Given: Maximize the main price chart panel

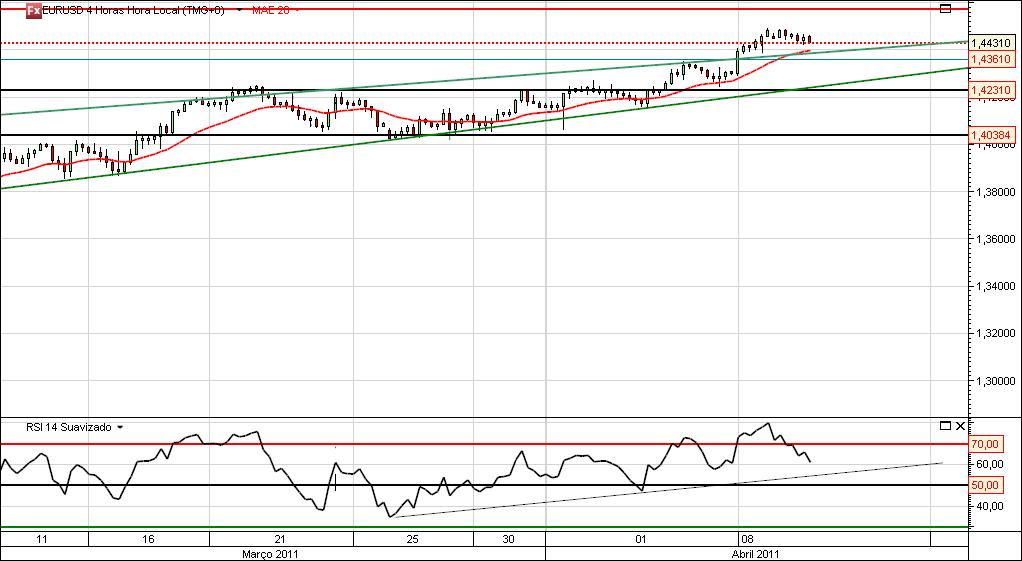Looking at the screenshot, I should [945, 8].
